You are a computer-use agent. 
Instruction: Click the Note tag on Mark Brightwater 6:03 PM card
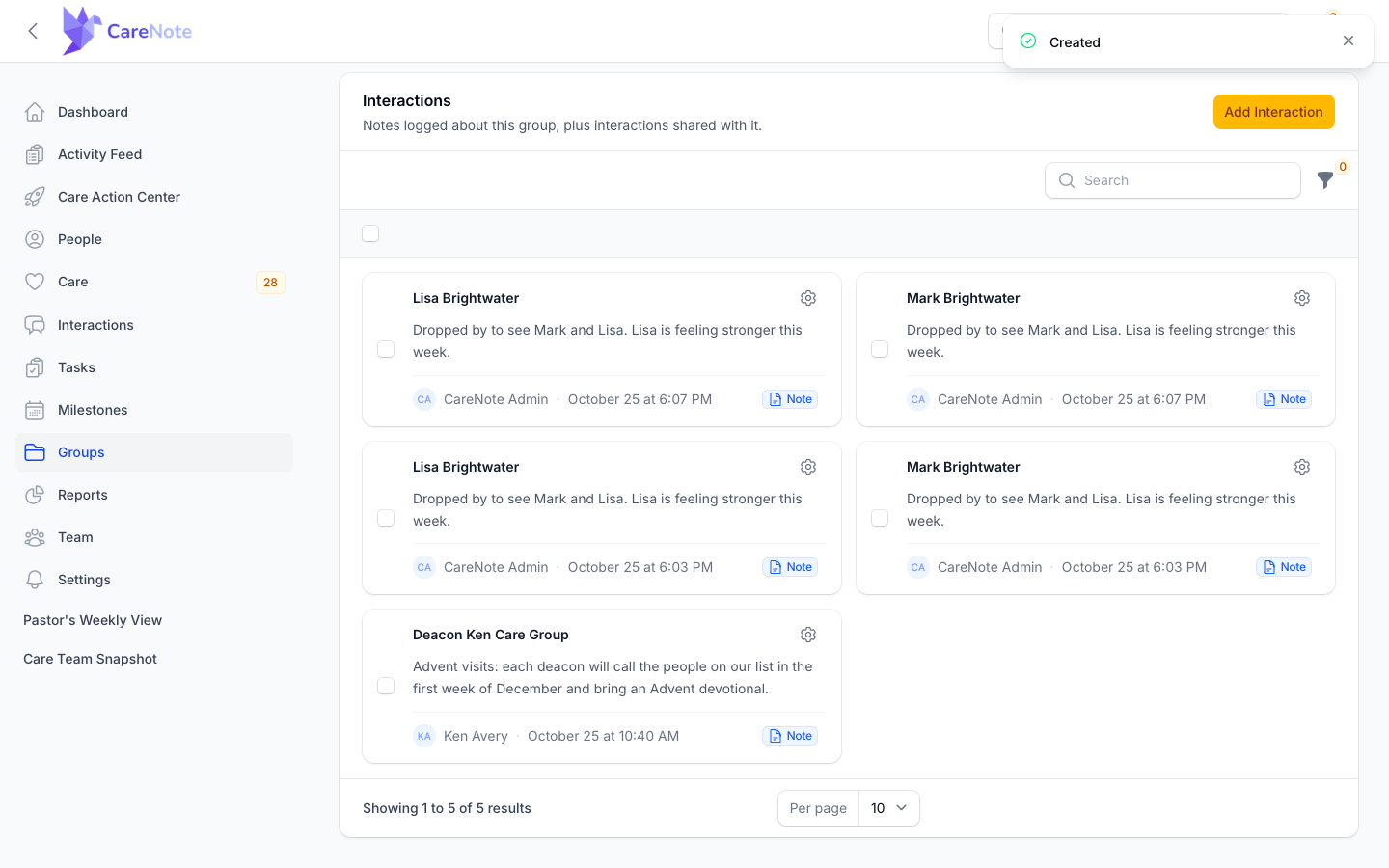[x=1284, y=567]
